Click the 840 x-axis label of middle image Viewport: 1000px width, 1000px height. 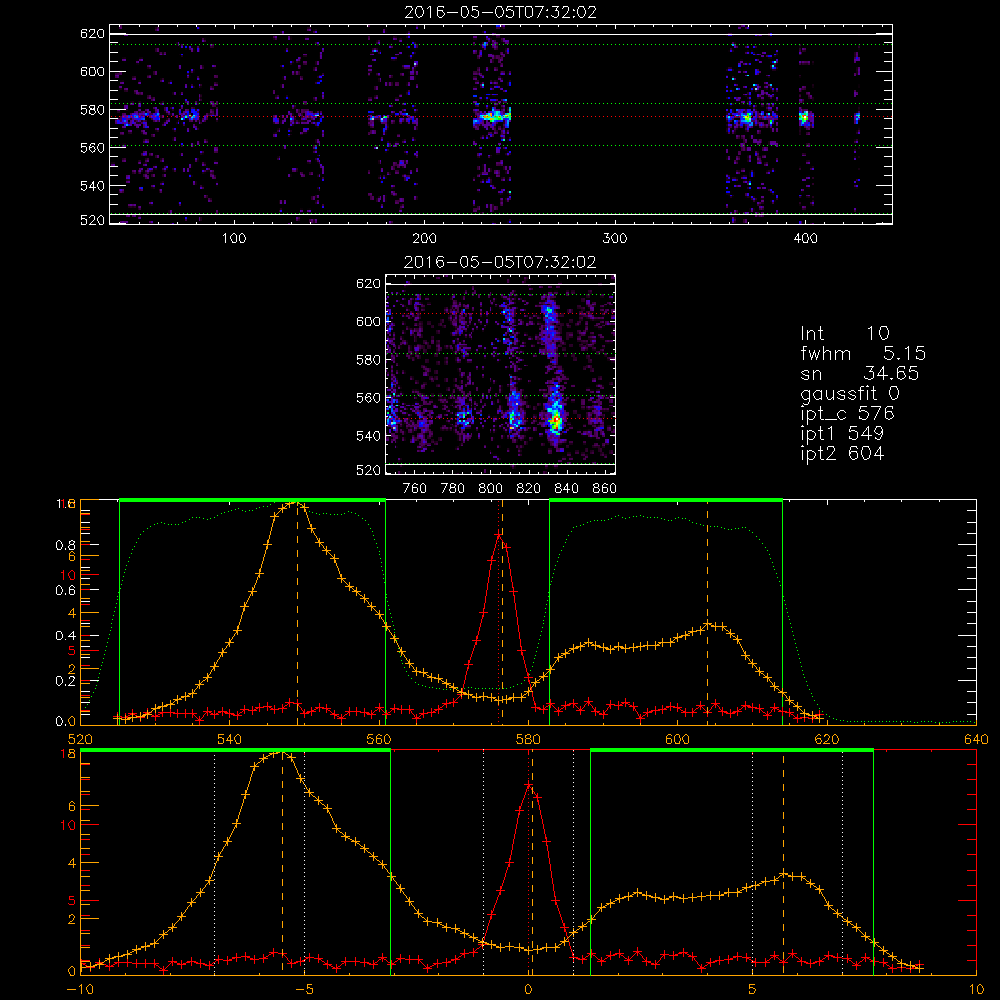coord(566,489)
